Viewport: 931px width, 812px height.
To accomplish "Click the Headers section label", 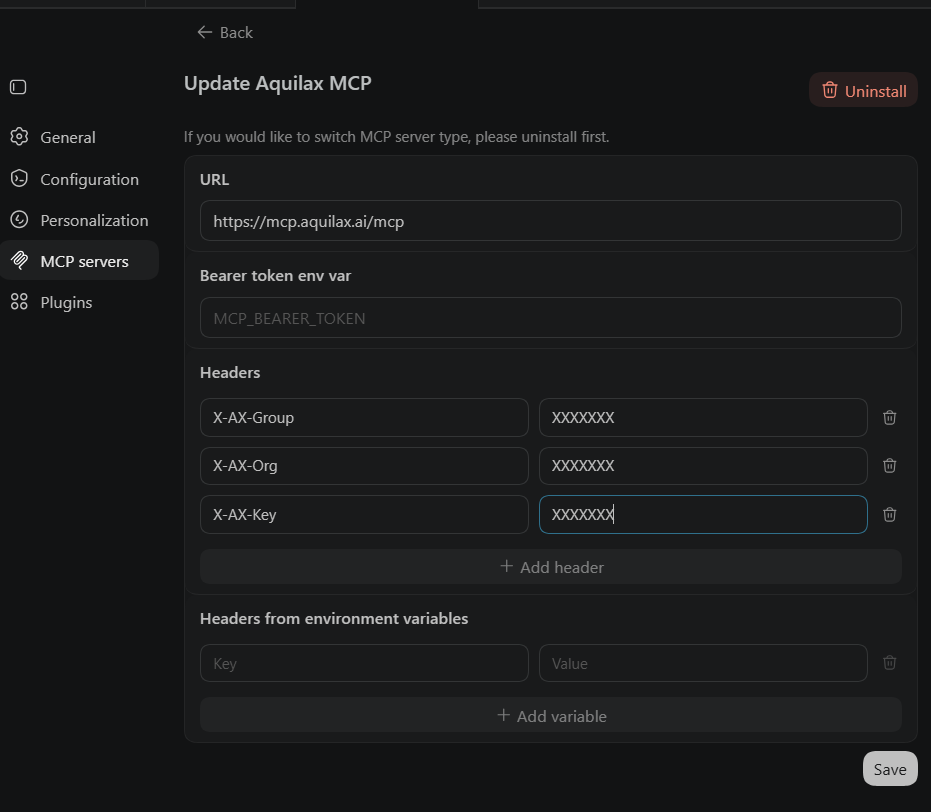I will click(x=230, y=372).
